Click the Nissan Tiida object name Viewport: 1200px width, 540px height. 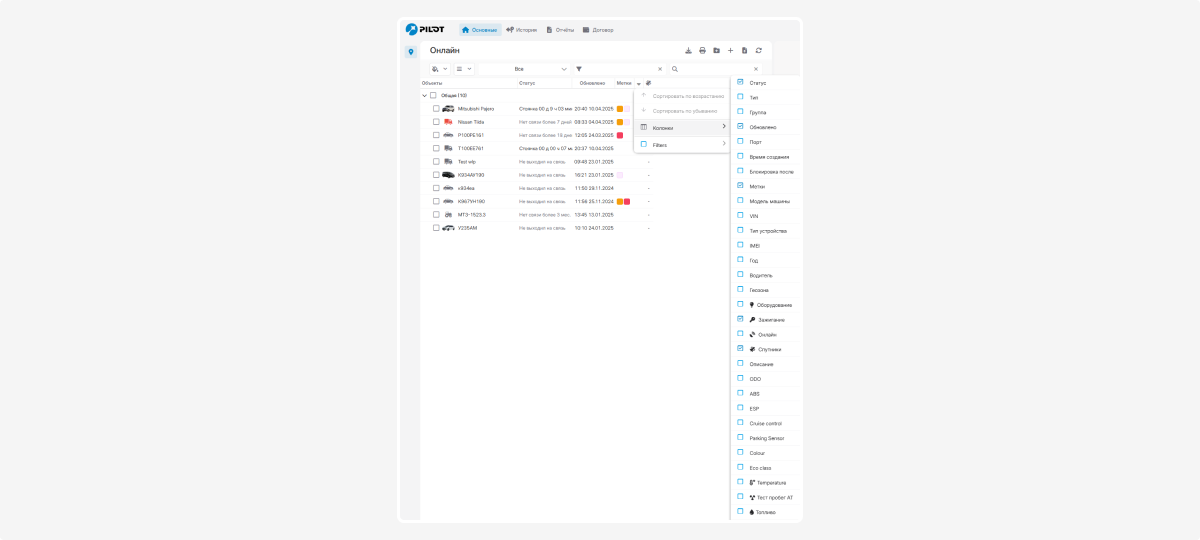coord(470,122)
